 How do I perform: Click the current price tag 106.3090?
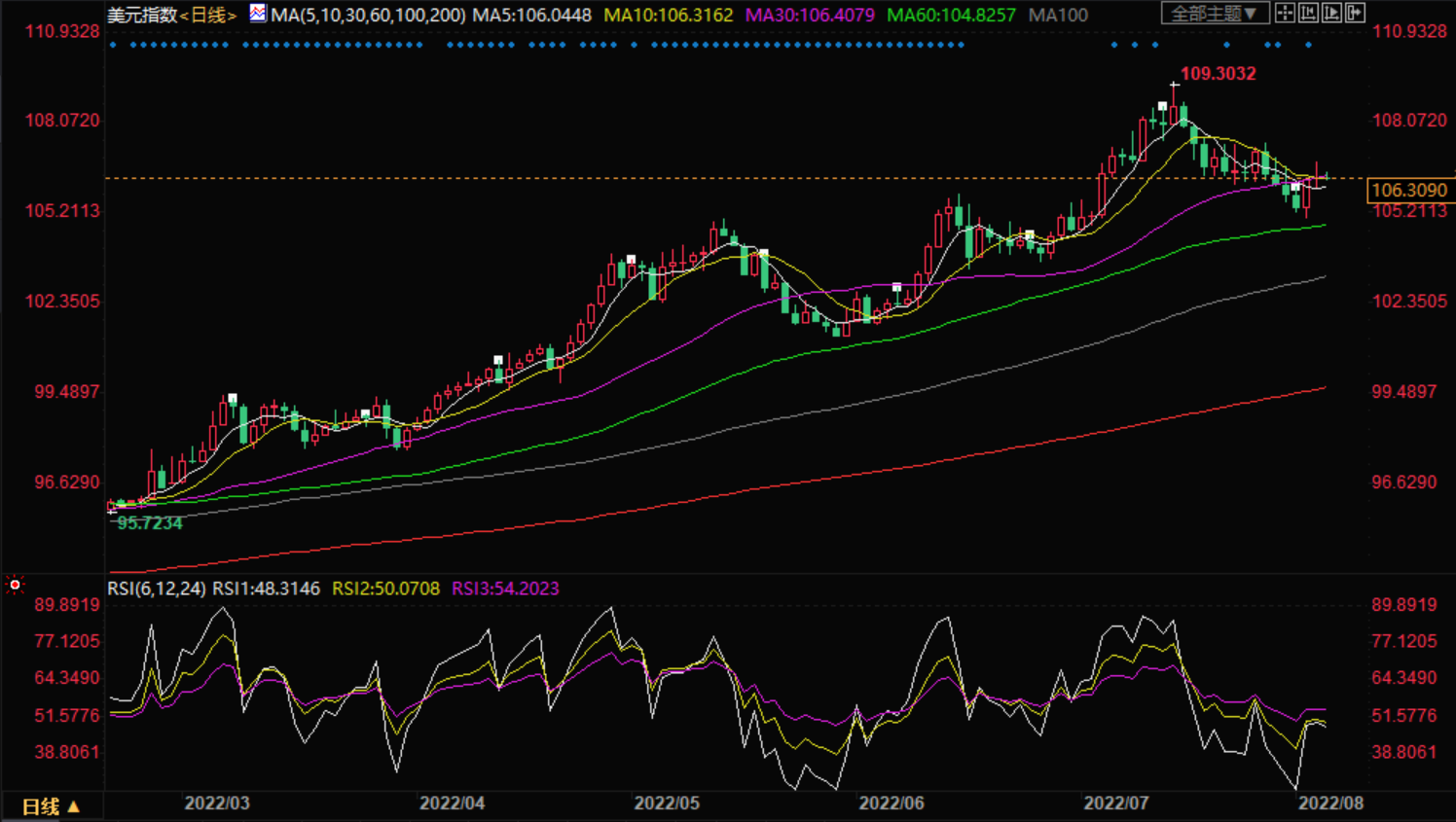(x=1408, y=191)
